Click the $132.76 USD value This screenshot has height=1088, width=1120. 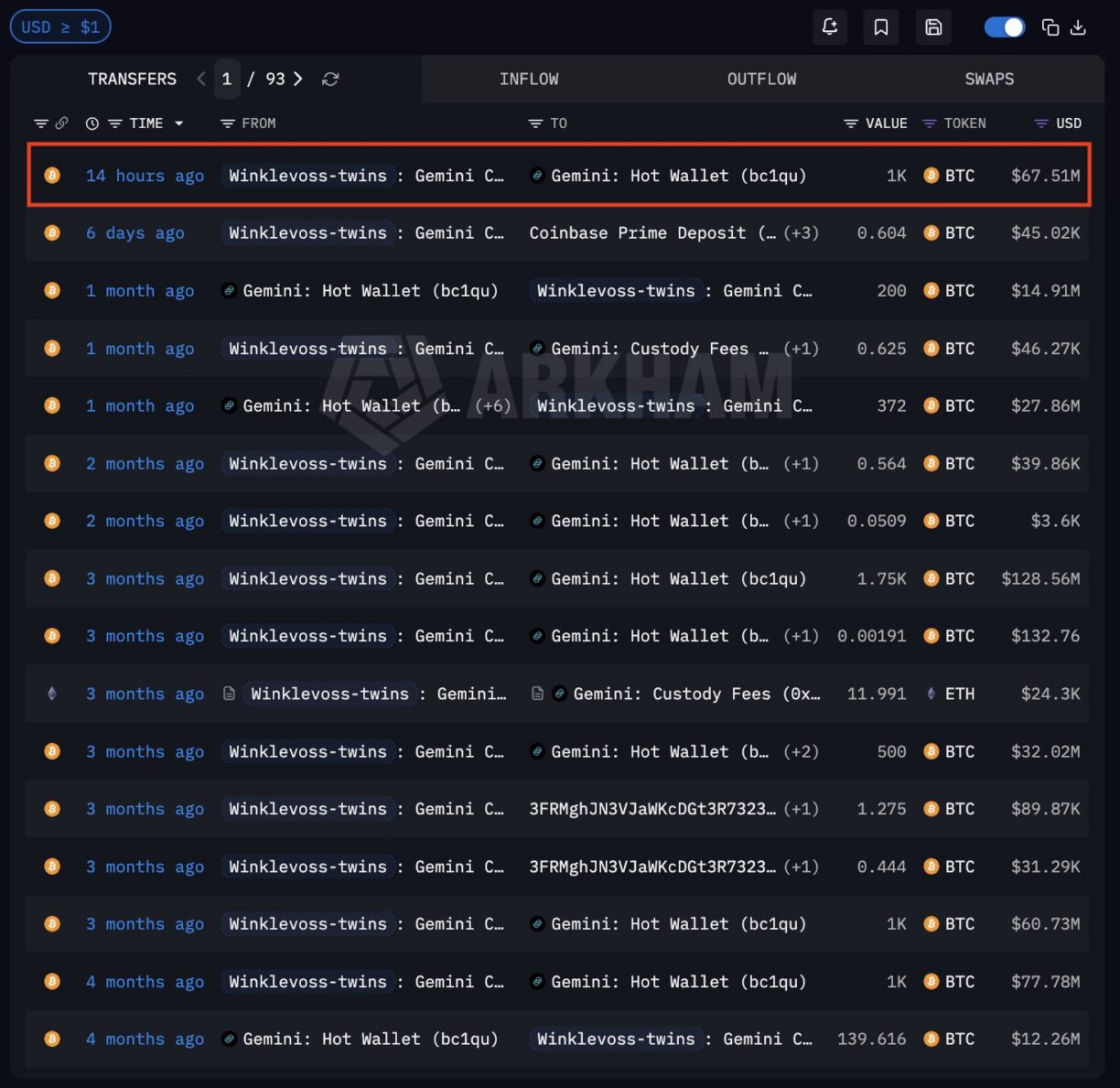point(1045,636)
